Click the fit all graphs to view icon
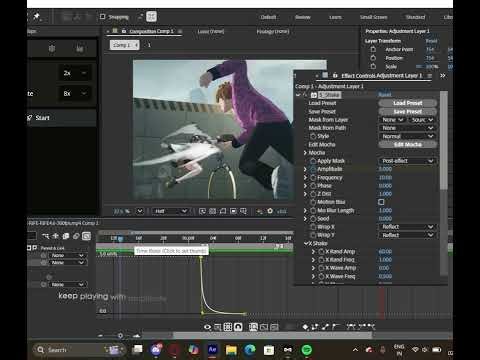This screenshot has width=480, height=360. click(274, 327)
